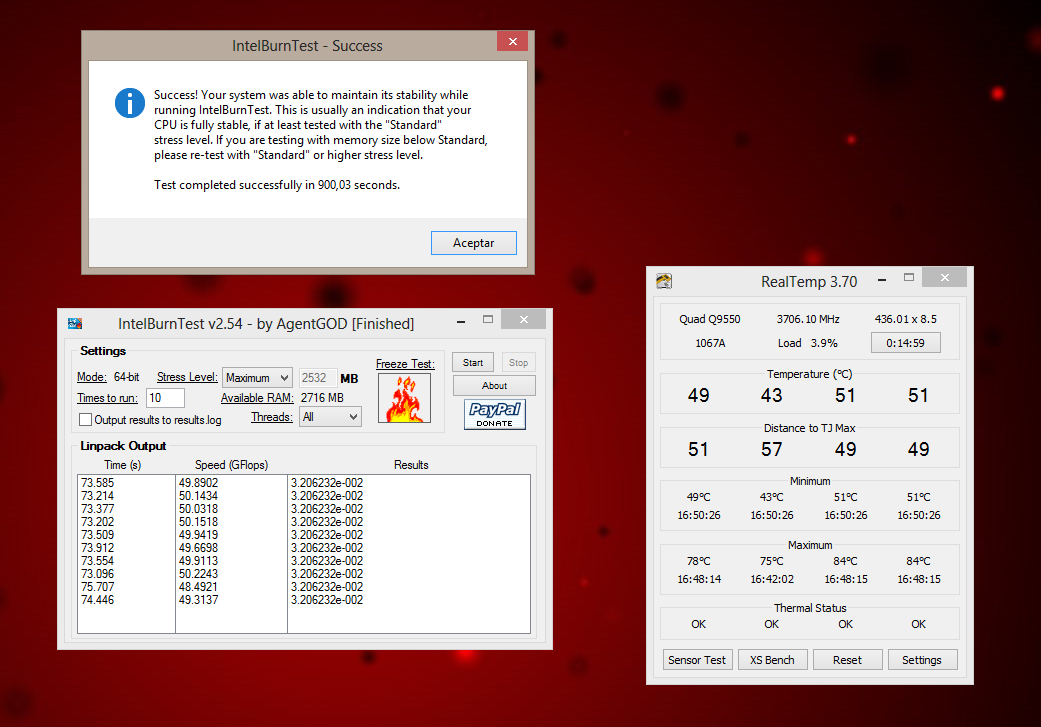Open RealTemp Settings
The image size is (1041, 727).
coord(921,660)
